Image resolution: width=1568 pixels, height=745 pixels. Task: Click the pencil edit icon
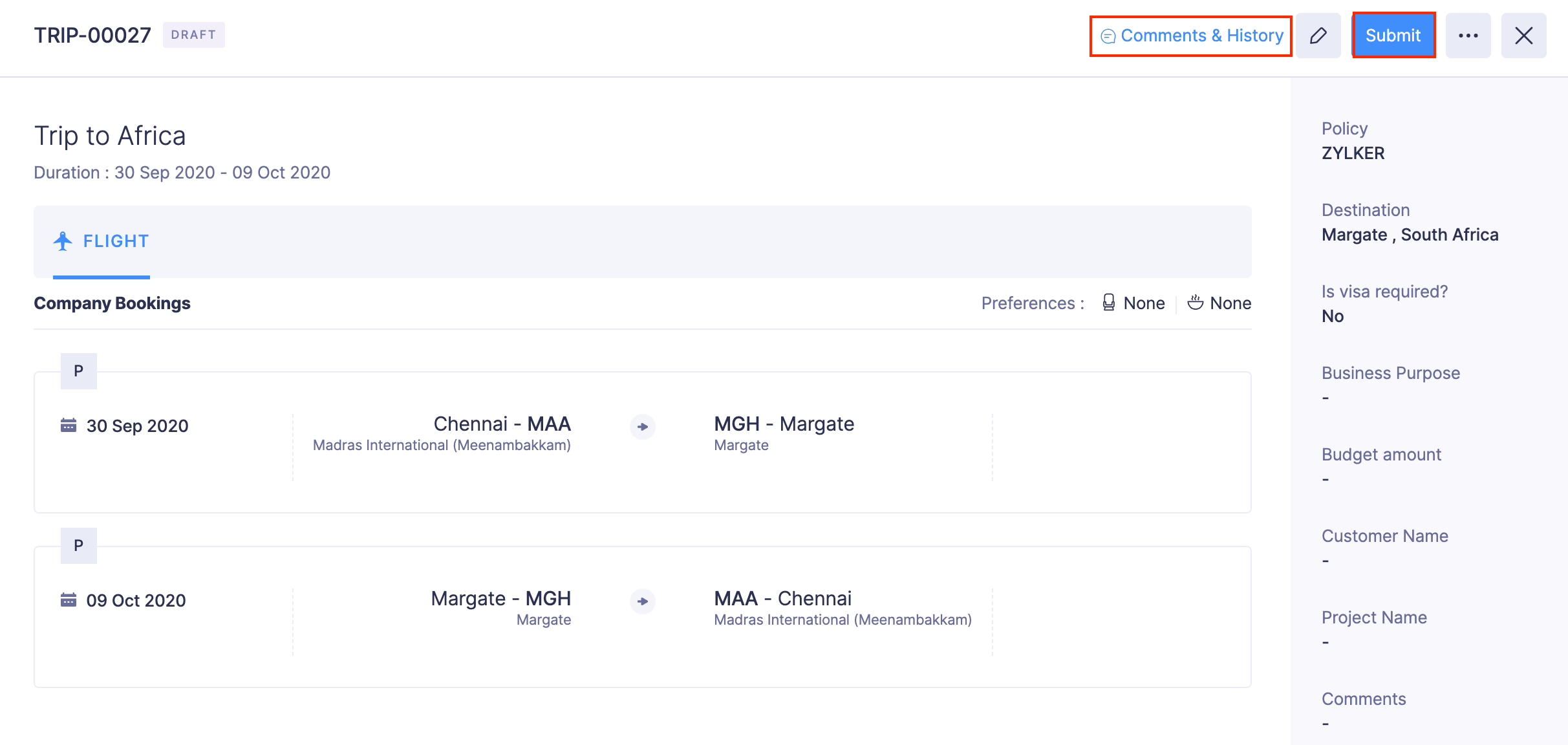pyautogui.click(x=1318, y=36)
